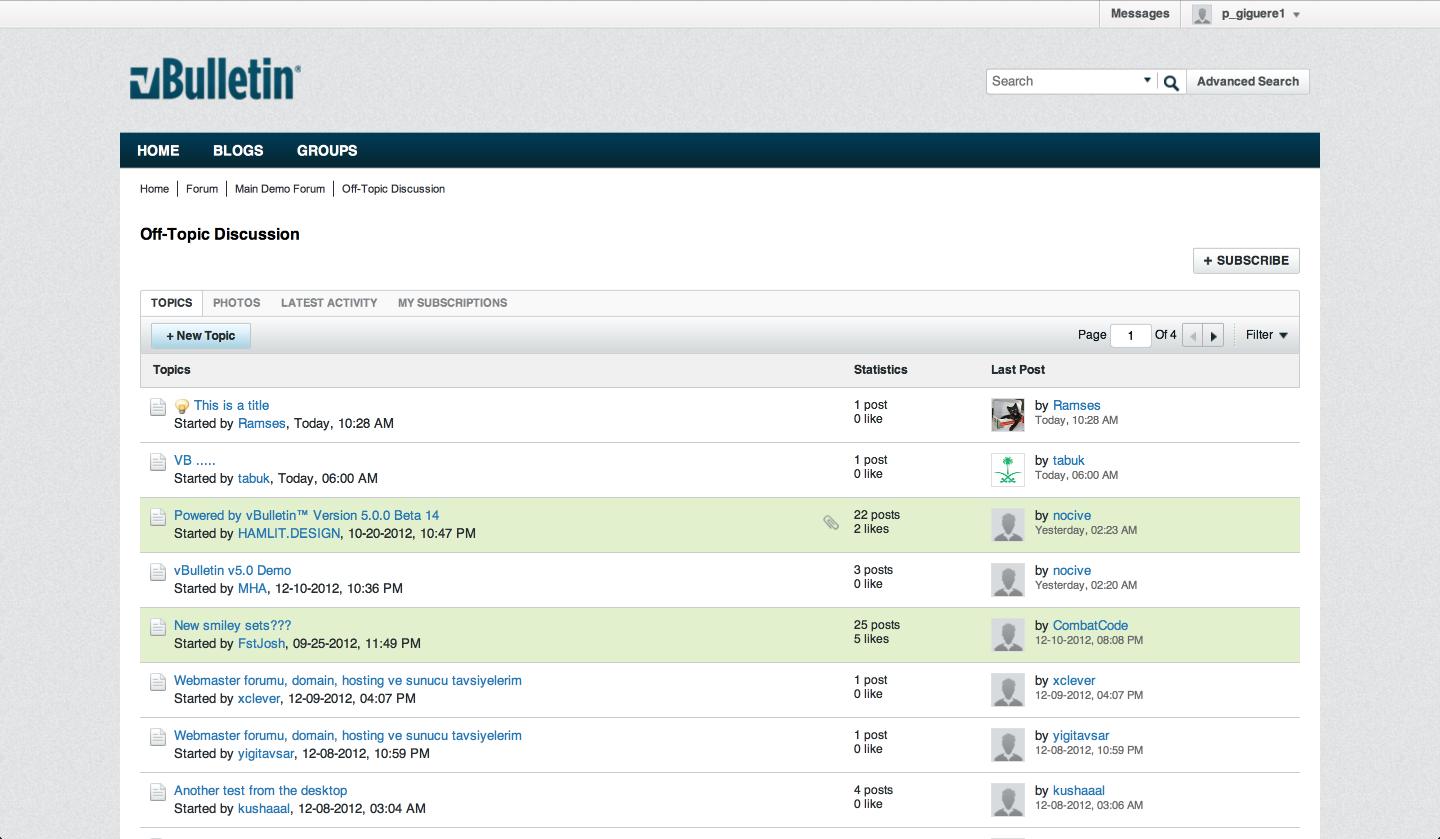Click the lightbulb icon before 'This is a title'

[x=182, y=406]
